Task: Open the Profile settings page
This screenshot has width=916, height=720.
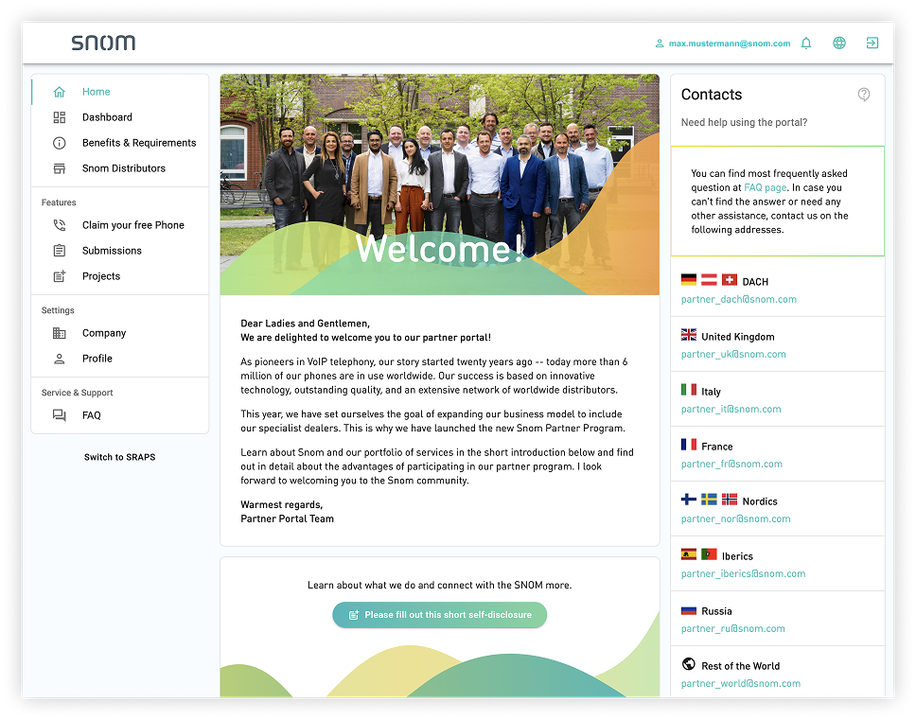Action: [97, 359]
